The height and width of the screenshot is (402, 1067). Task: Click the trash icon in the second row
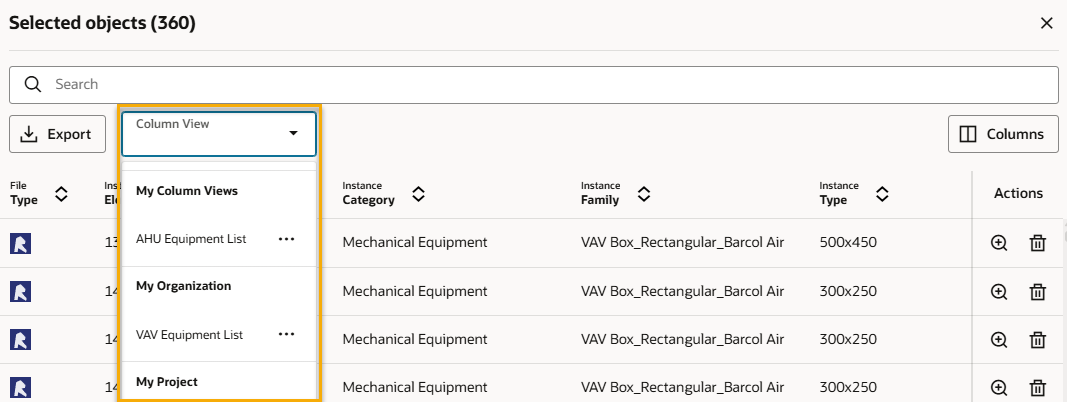coord(1038,291)
